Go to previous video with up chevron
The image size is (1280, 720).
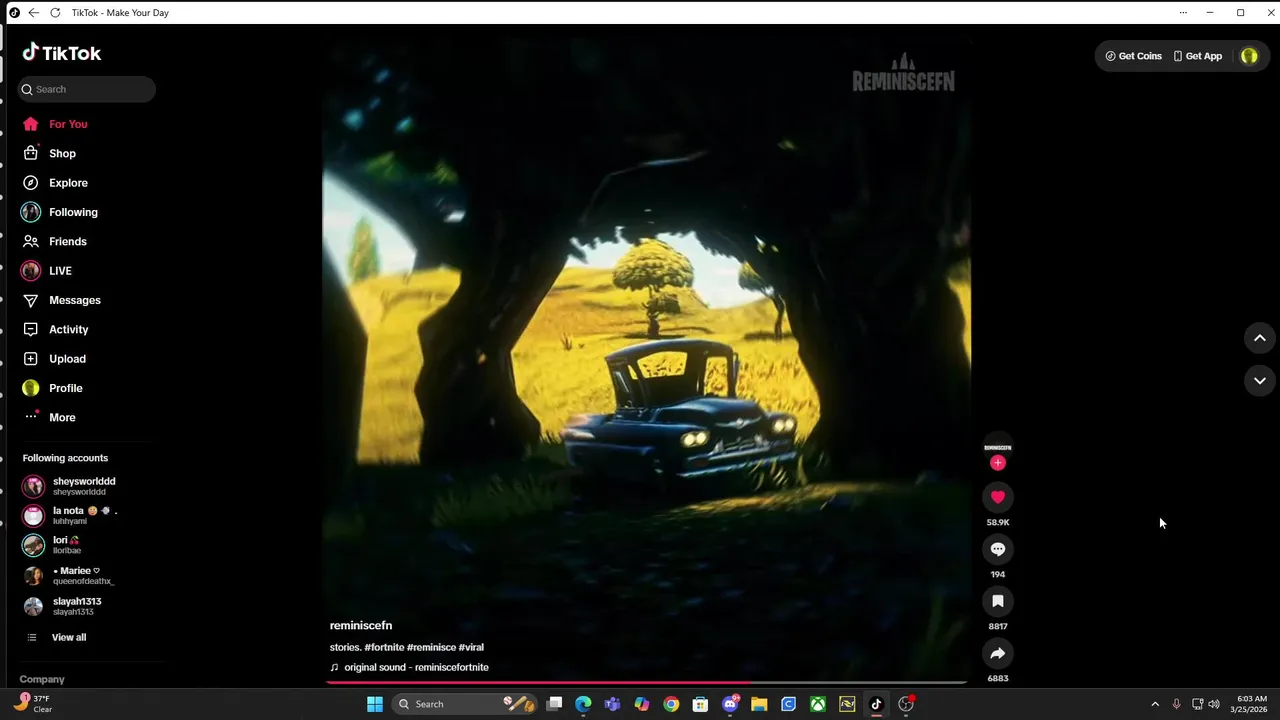(1260, 338)
